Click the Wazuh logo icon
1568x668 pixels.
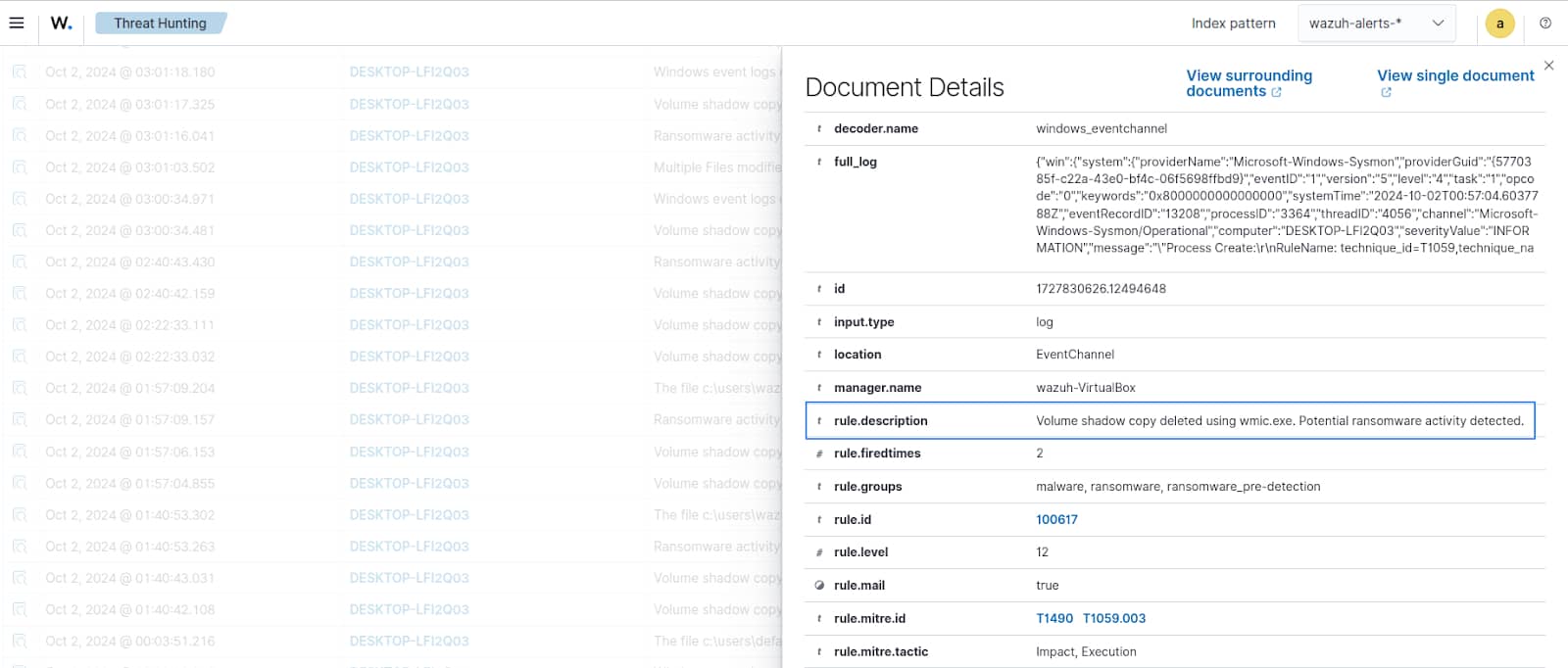pos(61,23)
